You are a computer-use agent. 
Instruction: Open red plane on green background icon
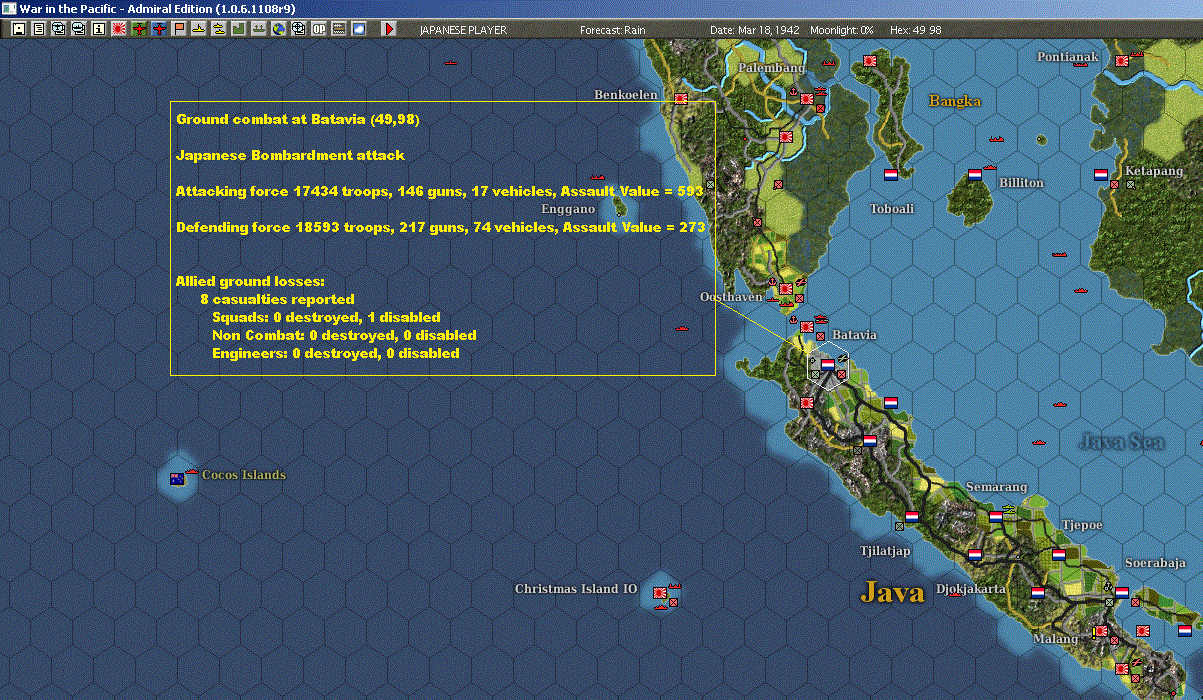click(138, 29)
